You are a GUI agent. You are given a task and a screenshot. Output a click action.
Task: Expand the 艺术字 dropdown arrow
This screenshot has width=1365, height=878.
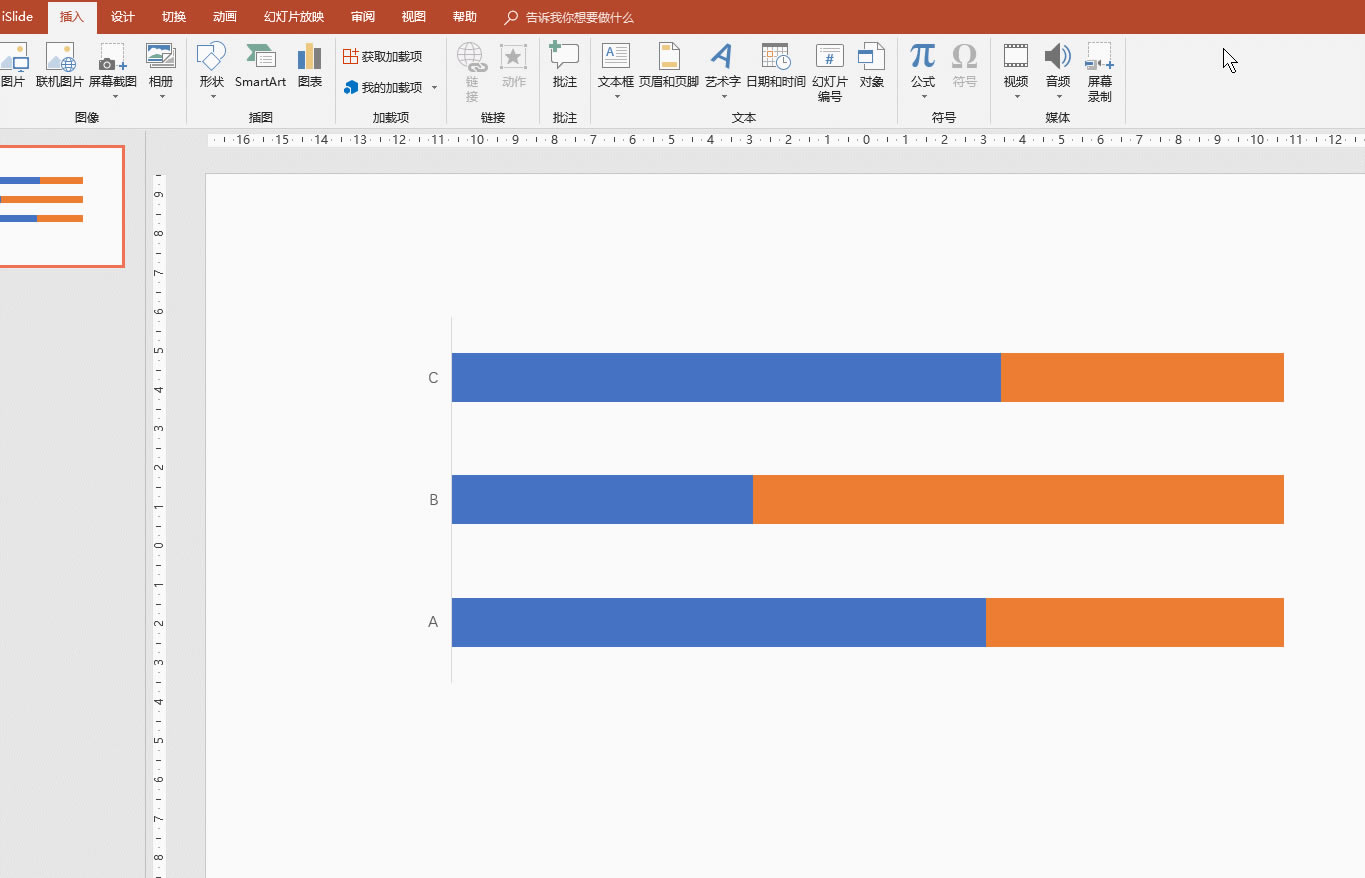tap(723, 97)
